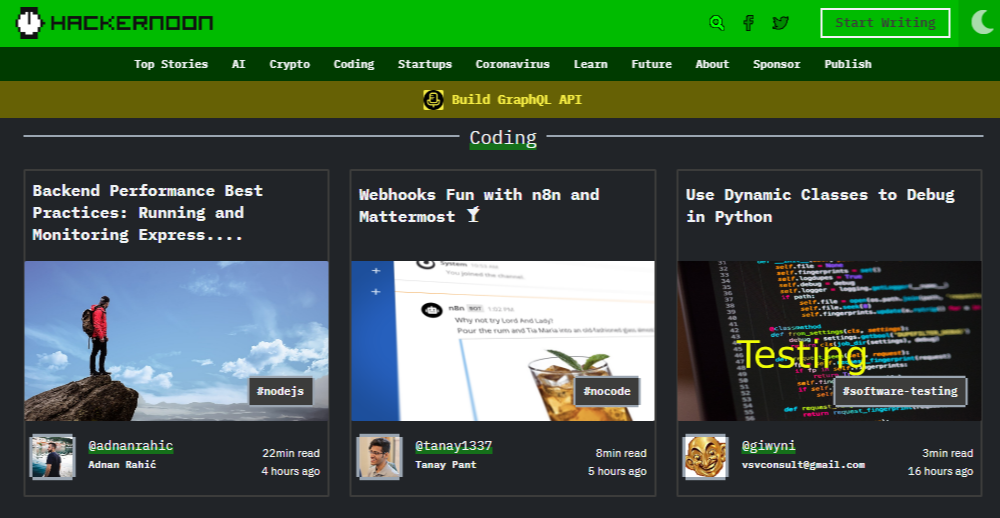Open the Publish menu item
This screenshot has height=518, width=1000.
(x=848, y=64)
